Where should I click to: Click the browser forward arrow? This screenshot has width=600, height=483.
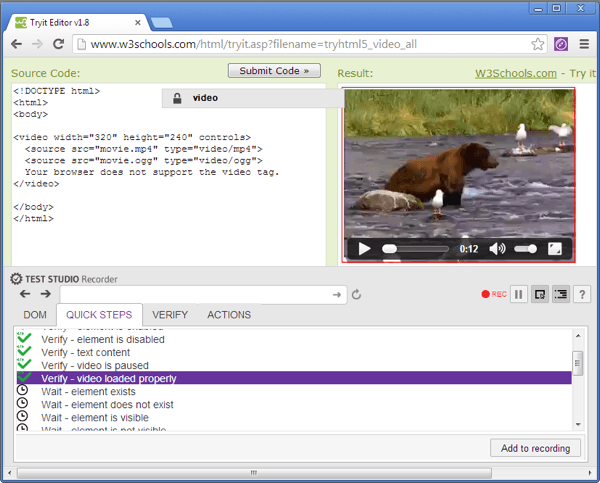click(37, 44)
